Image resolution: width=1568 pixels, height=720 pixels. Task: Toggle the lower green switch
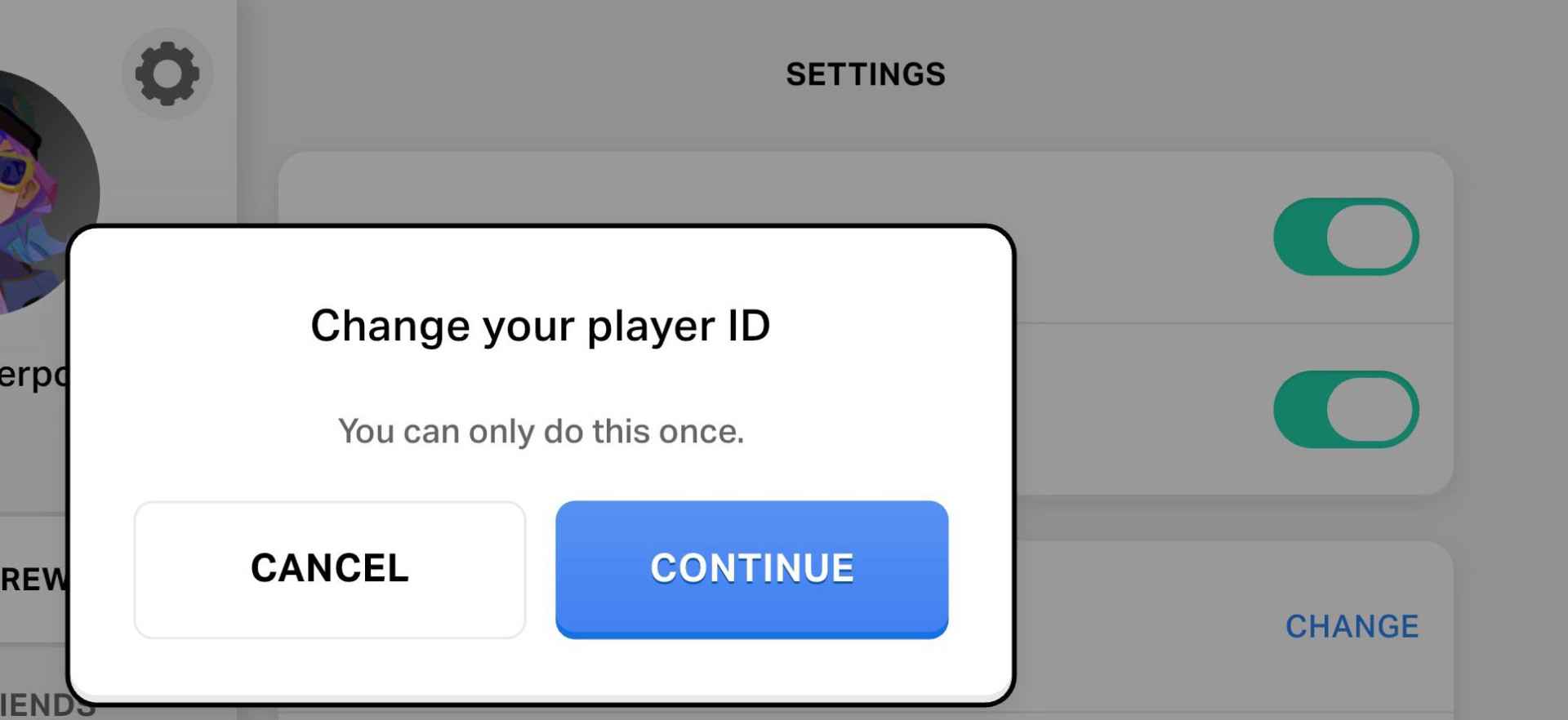[x=1346, y=409]
